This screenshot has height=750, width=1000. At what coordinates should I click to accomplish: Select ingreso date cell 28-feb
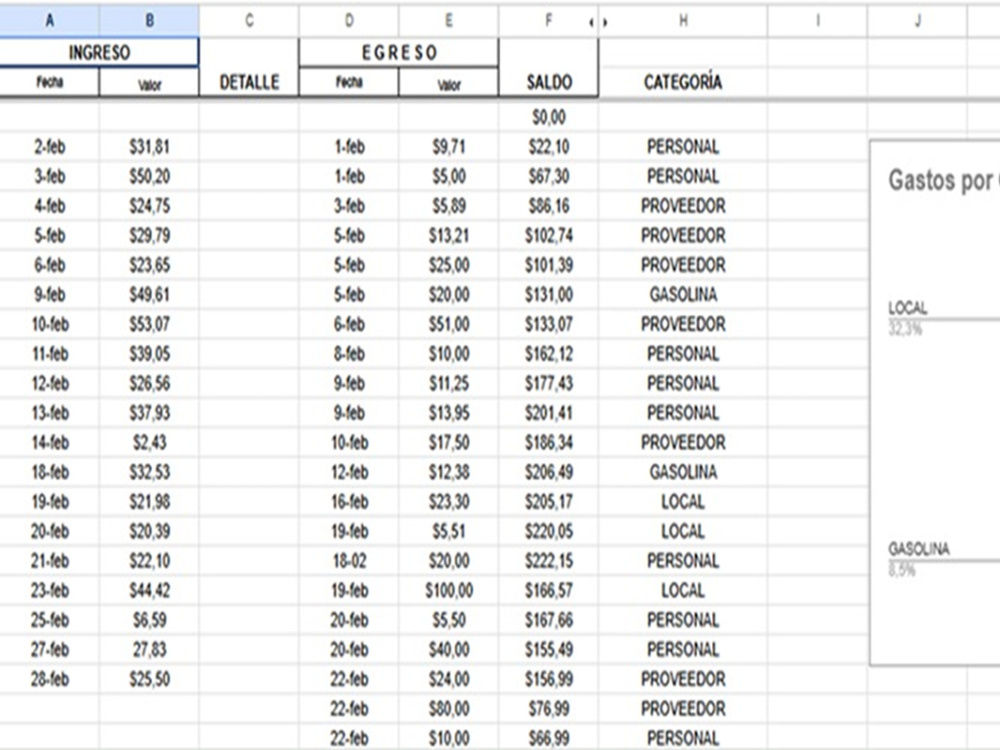point(49,679)
